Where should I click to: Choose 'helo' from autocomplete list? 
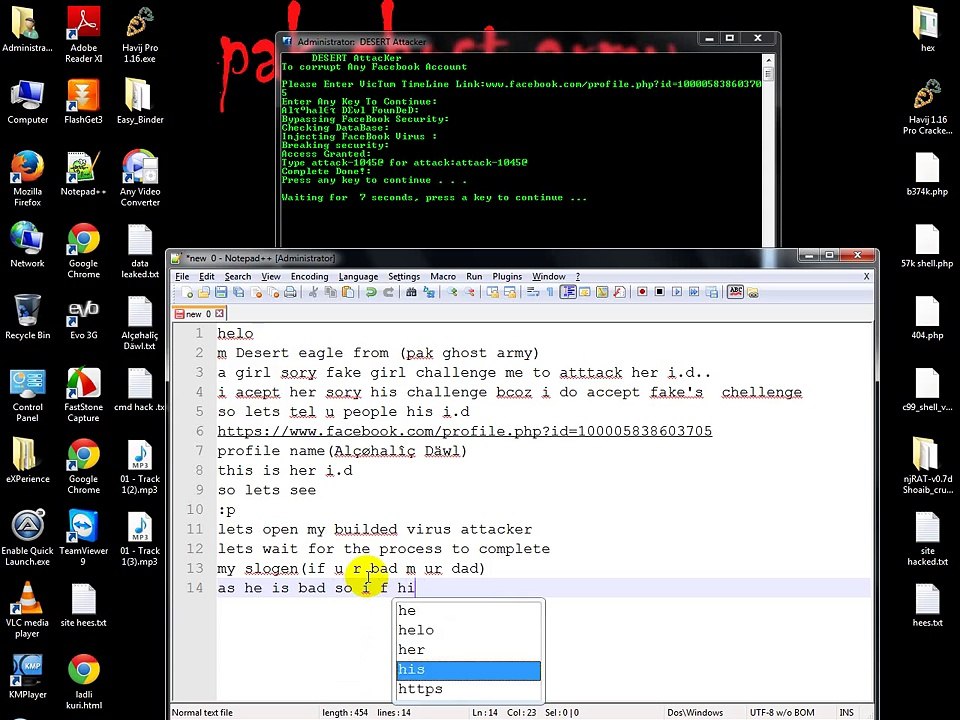pos(468,631)
